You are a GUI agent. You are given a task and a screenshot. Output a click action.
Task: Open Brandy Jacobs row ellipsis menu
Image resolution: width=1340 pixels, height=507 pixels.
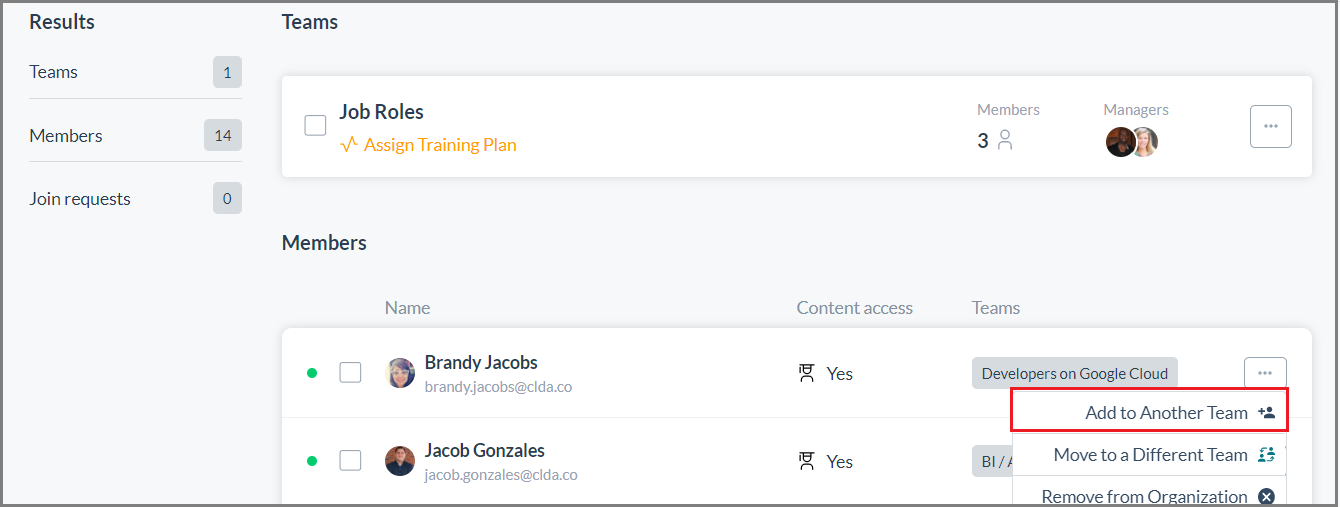tap(1265, 373)
